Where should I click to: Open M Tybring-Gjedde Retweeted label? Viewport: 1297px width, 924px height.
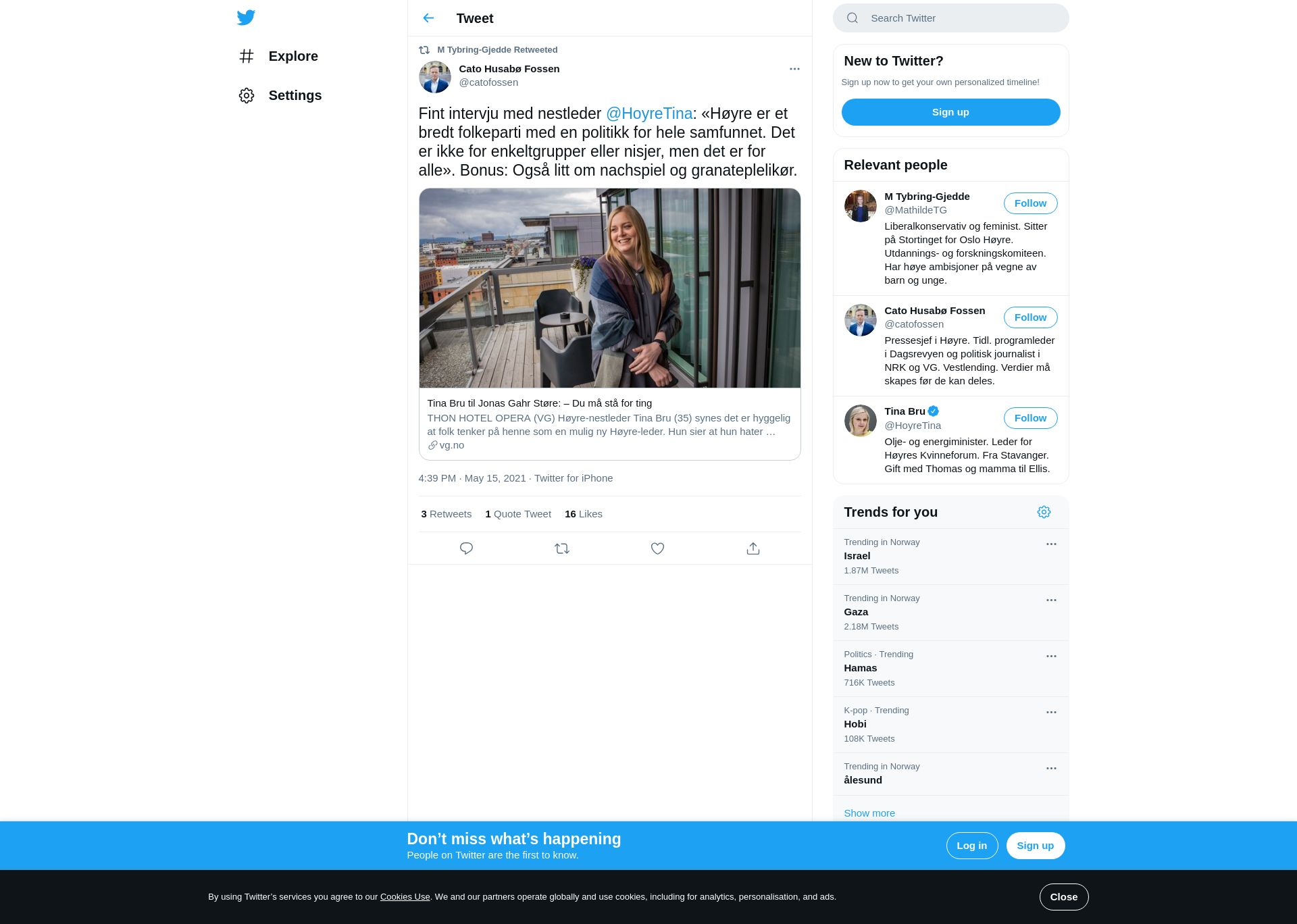(x=497, y=50)
